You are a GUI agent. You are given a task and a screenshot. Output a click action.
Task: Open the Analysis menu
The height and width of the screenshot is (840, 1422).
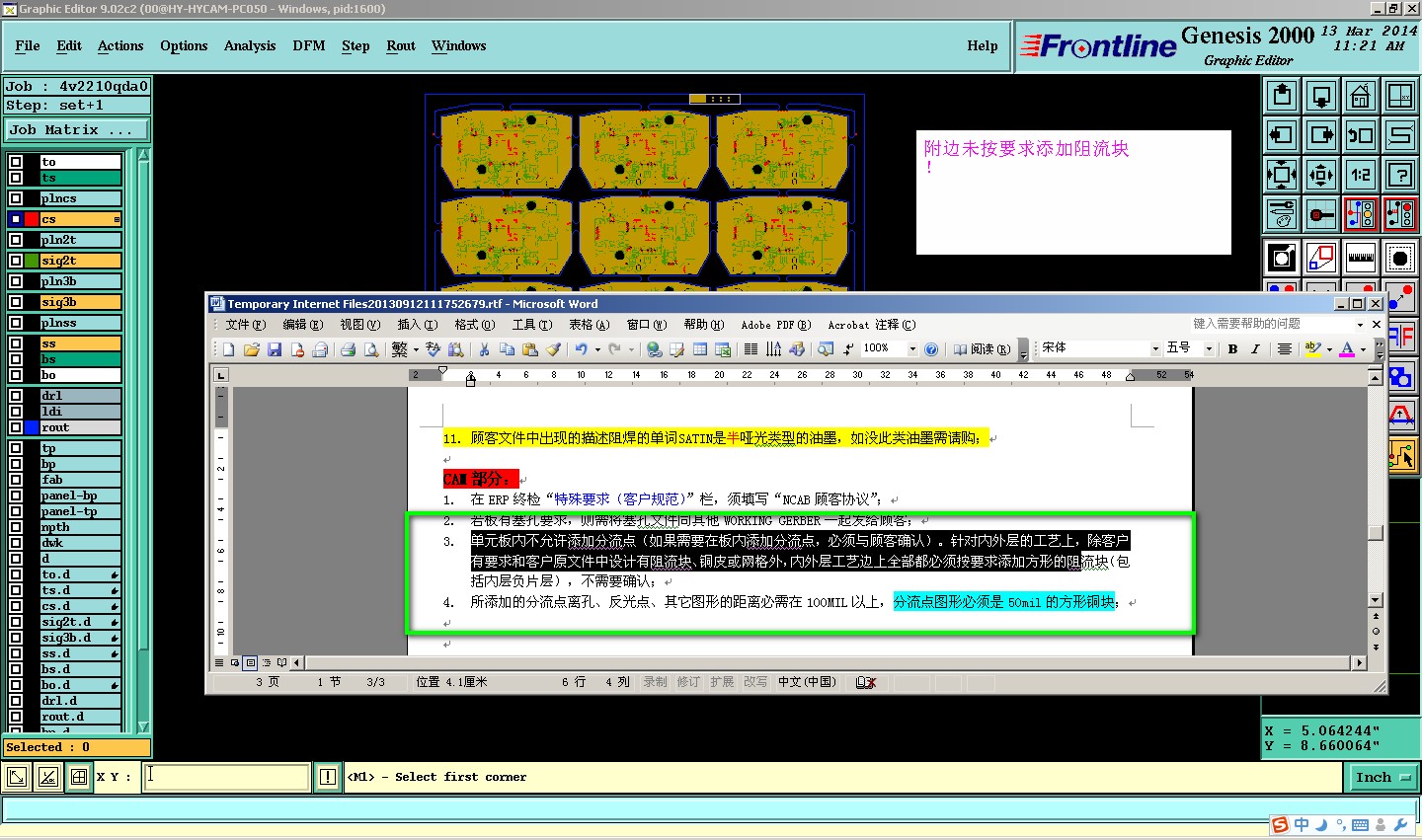[x=250, y=46]
